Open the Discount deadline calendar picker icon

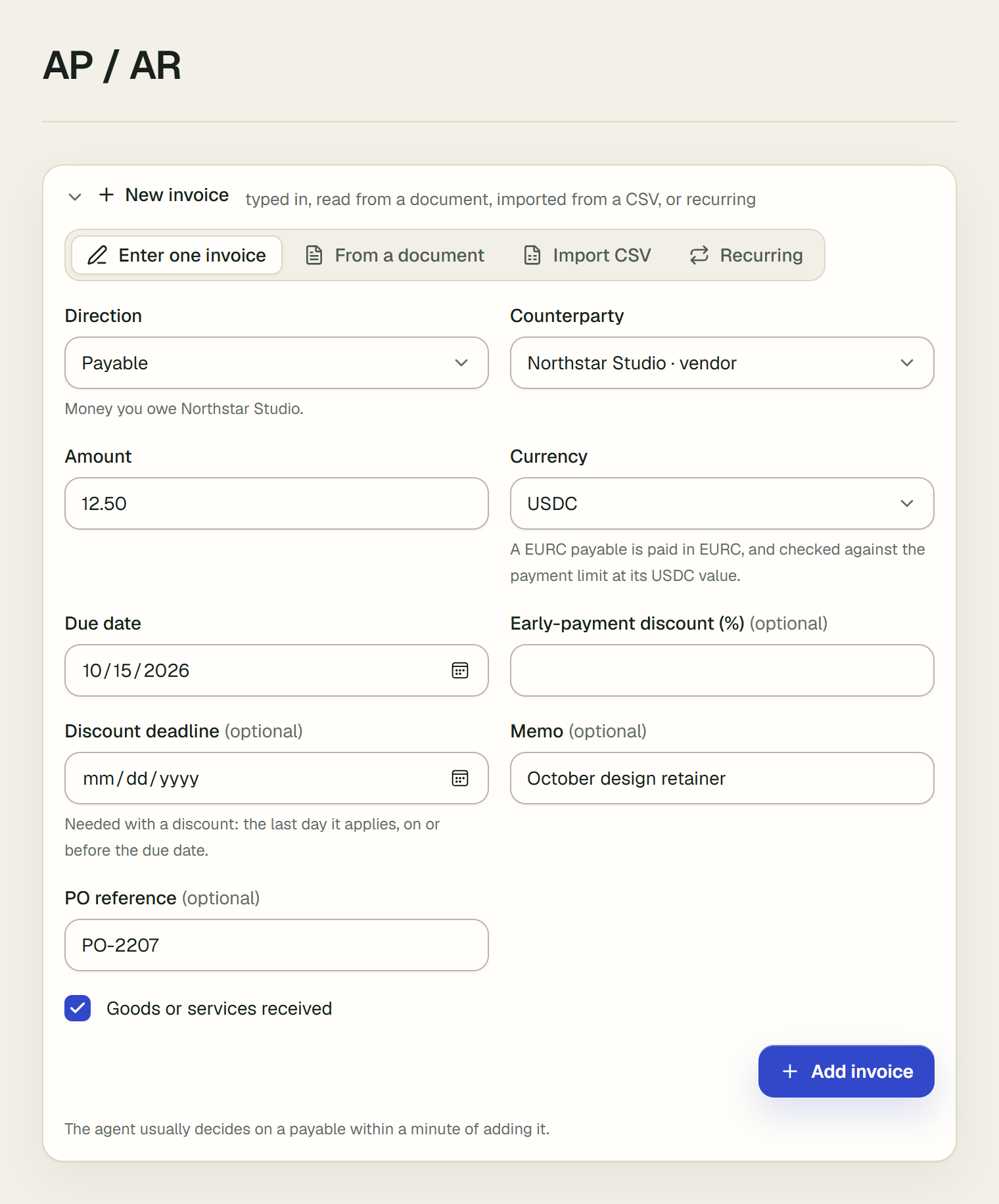coord(460,778)
